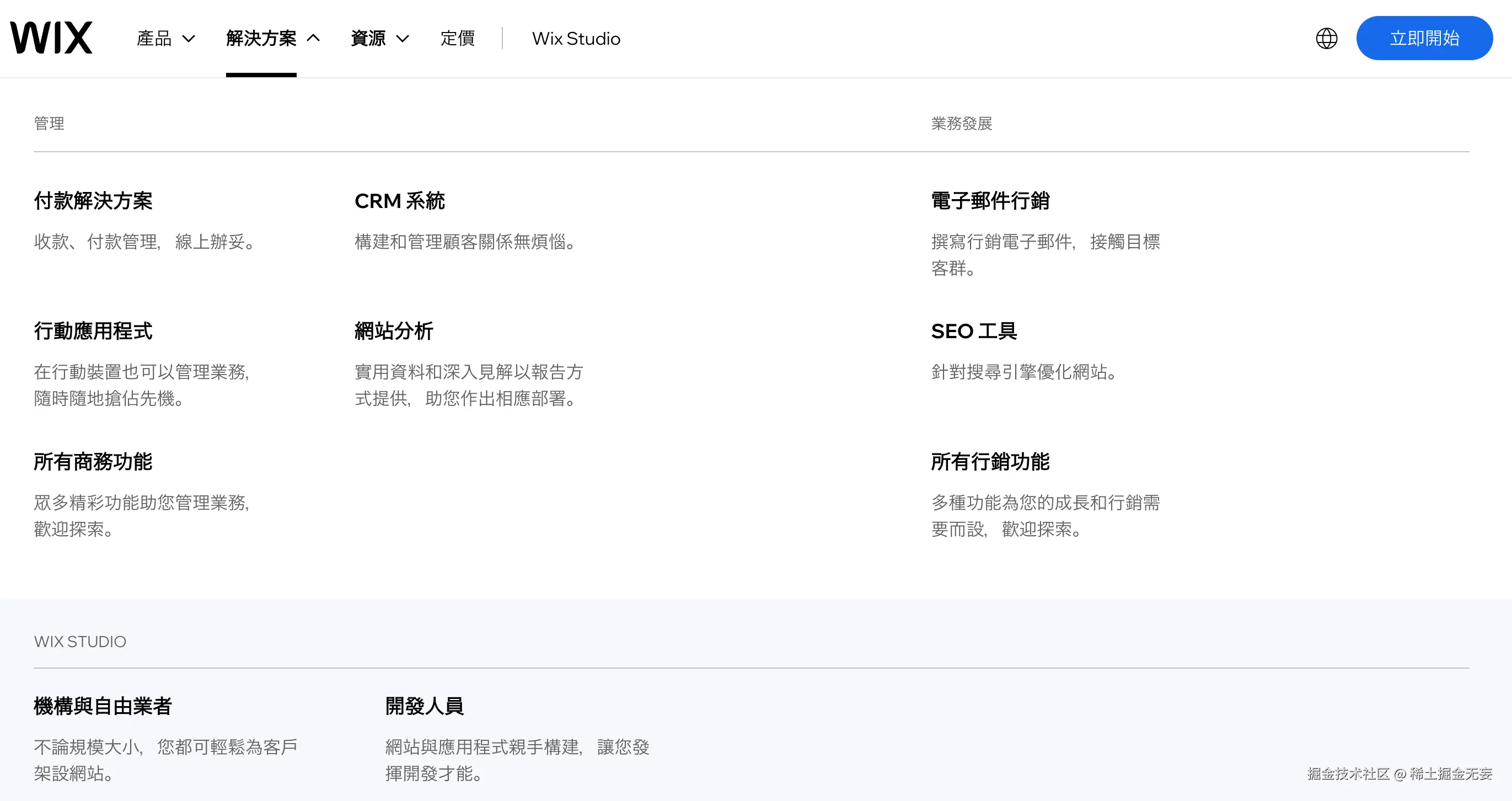
Task: Open the 付款解決方案 link
Action: click(93, 201)
